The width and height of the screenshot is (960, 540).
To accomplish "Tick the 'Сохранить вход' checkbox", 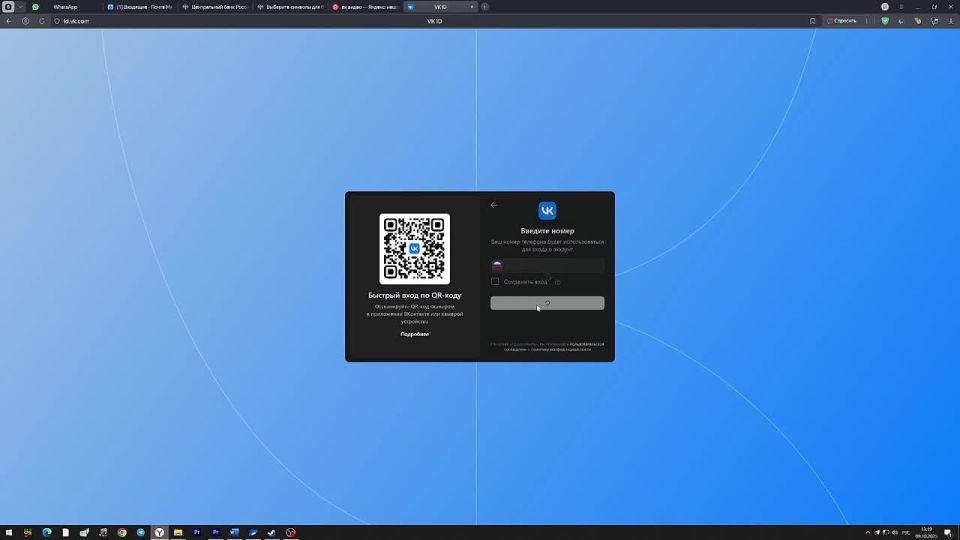I will 495,282.
